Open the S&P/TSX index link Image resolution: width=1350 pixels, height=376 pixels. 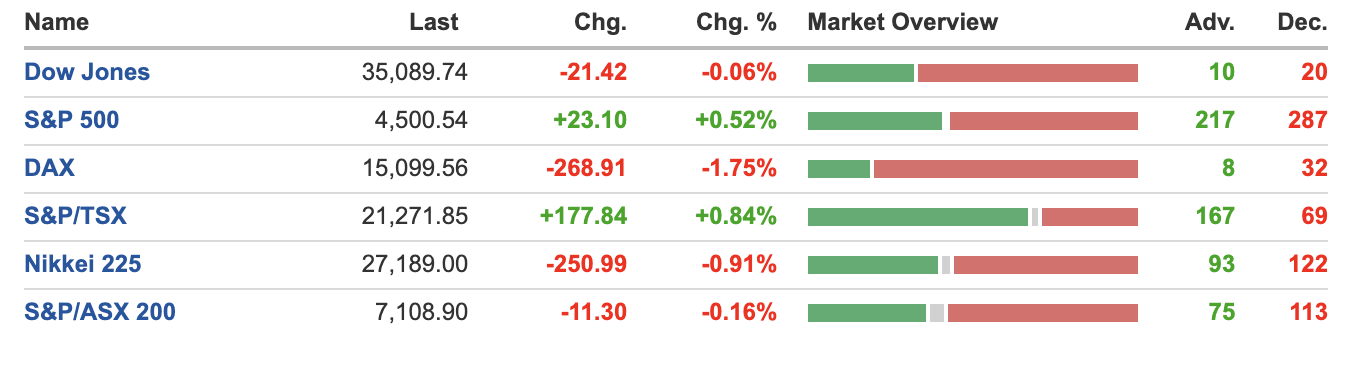pyautogui.click(x=75, y=216)
